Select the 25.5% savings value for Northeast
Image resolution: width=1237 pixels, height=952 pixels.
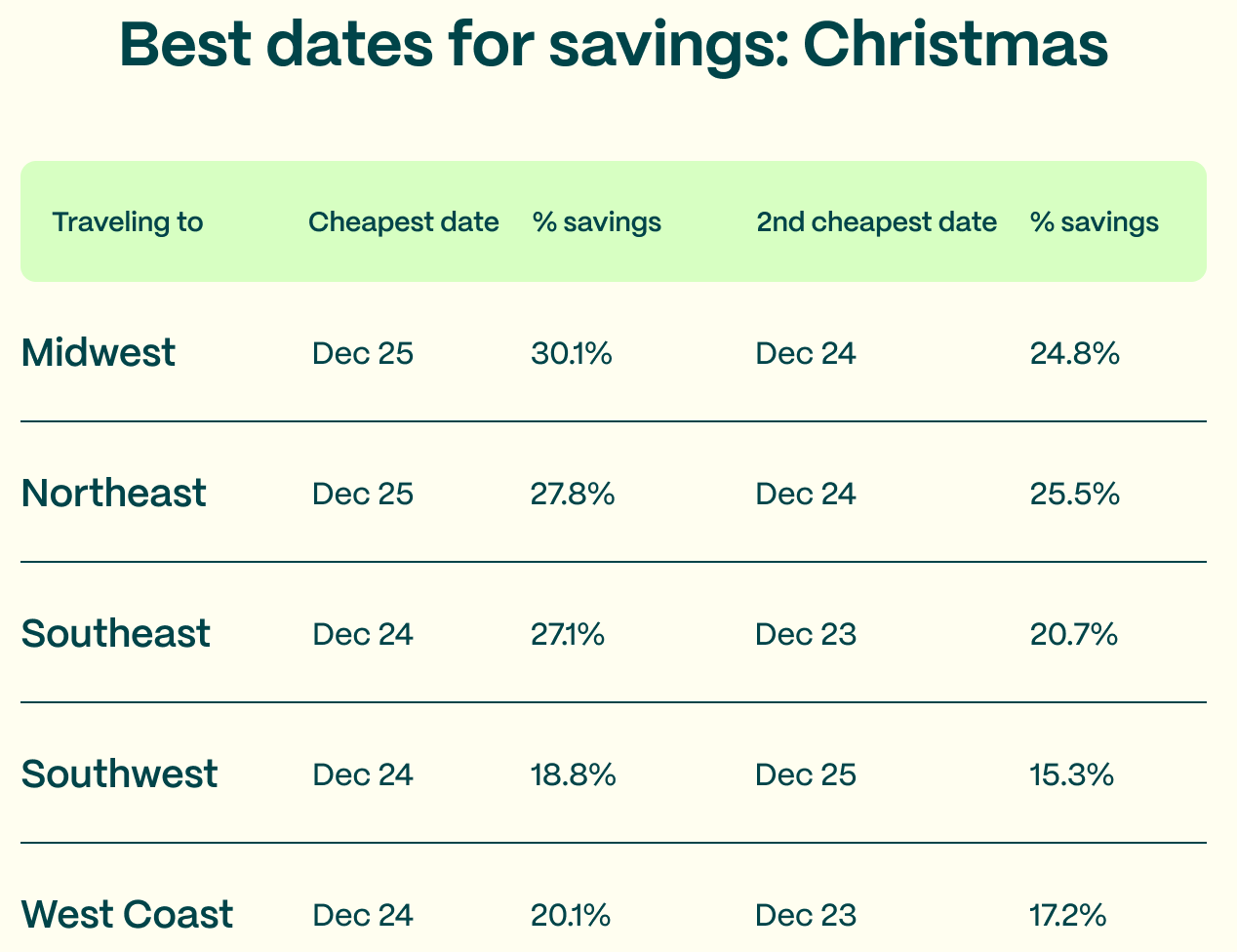(x=1074, y=494)
